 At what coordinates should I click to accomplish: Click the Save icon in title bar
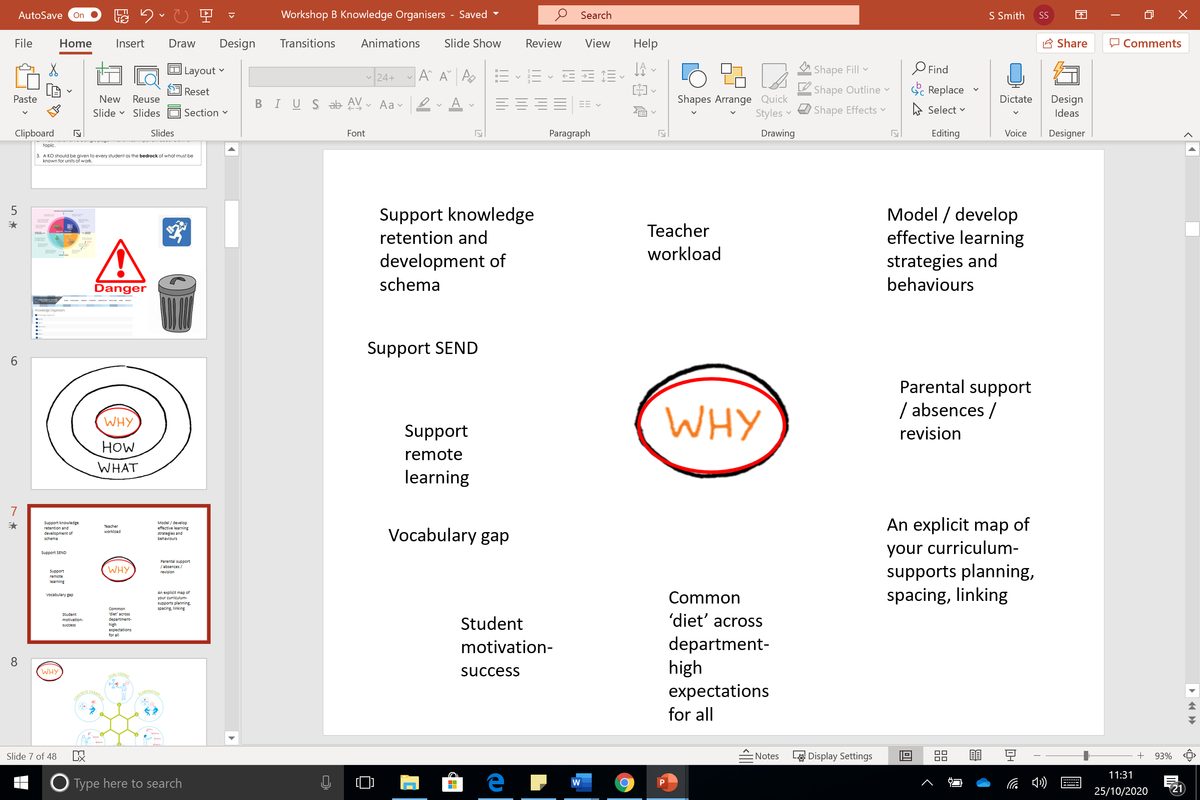(x=122, y=15)
